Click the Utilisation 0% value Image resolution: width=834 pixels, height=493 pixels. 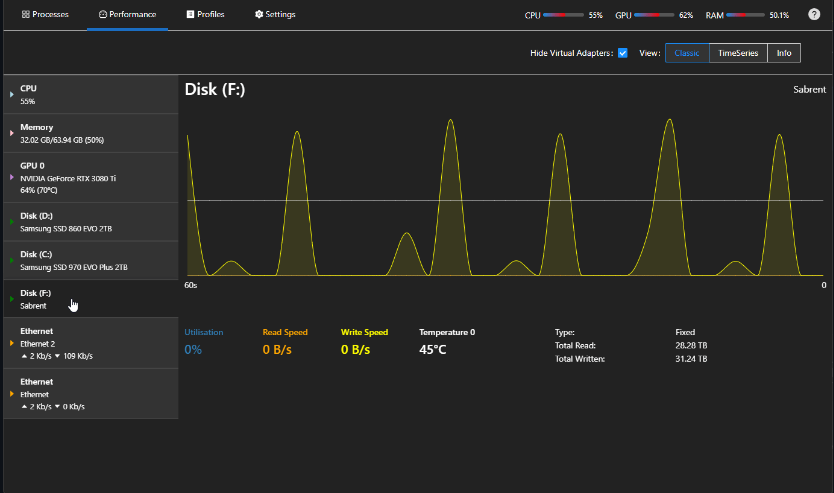193,349
